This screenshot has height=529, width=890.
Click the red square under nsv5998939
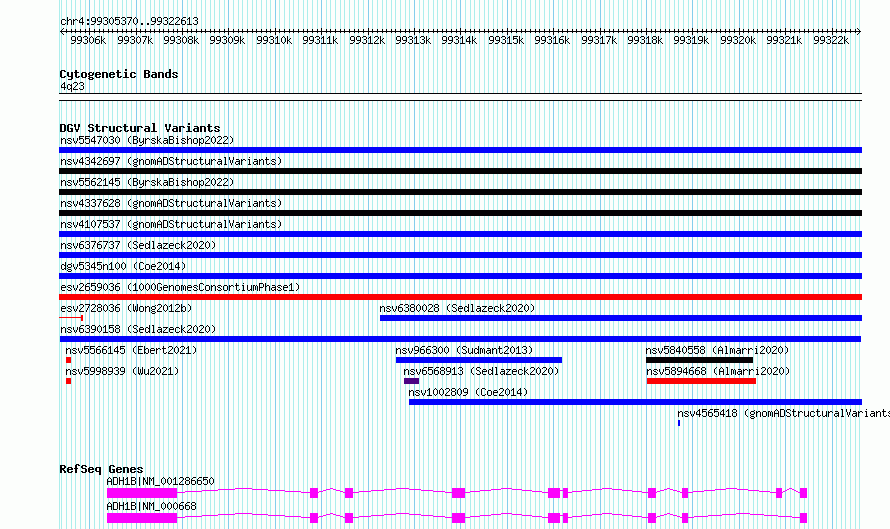coord(69,381)
